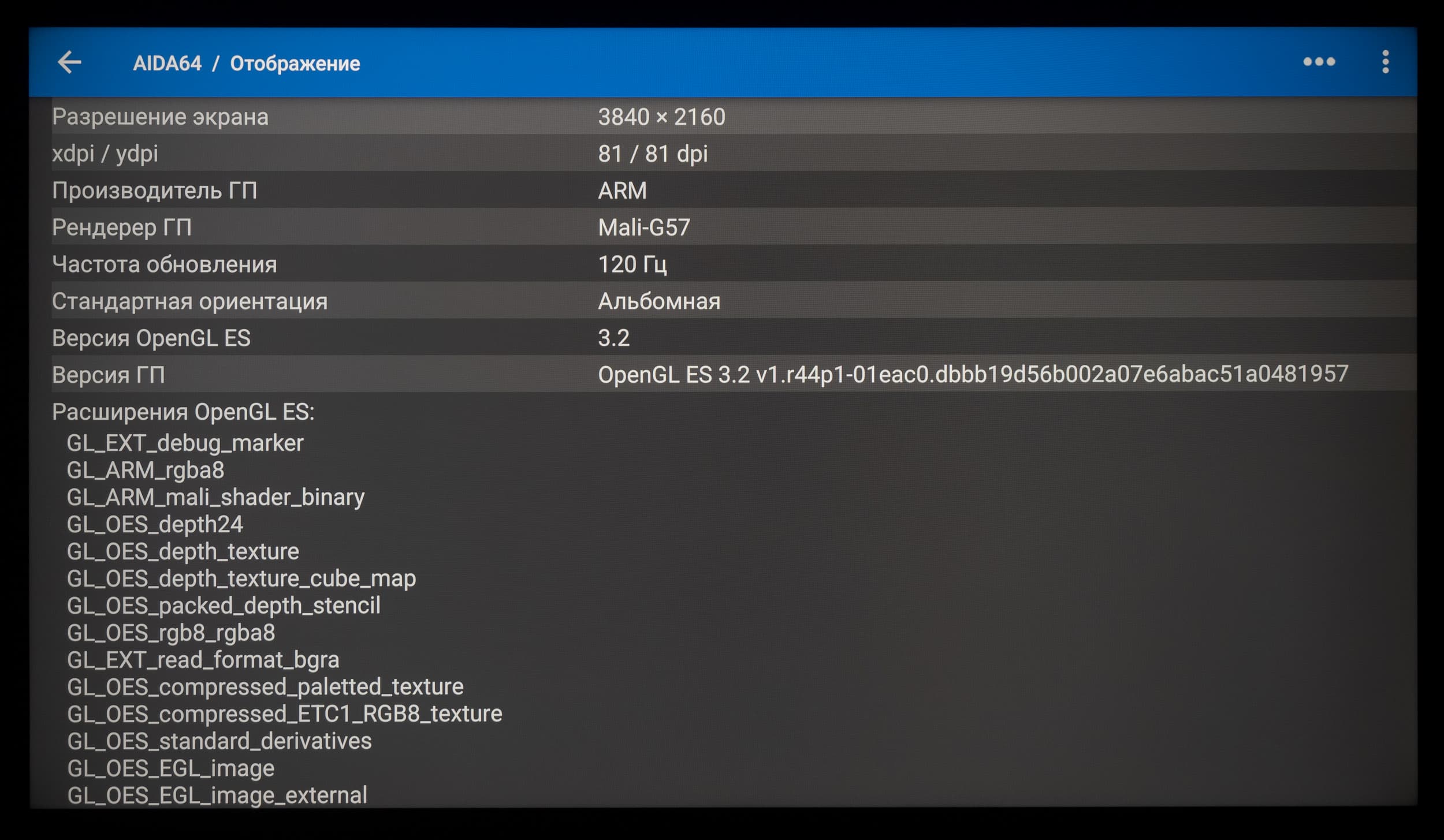Click the Производитель ГП row

pyautogui.click(x=154, y=191)
